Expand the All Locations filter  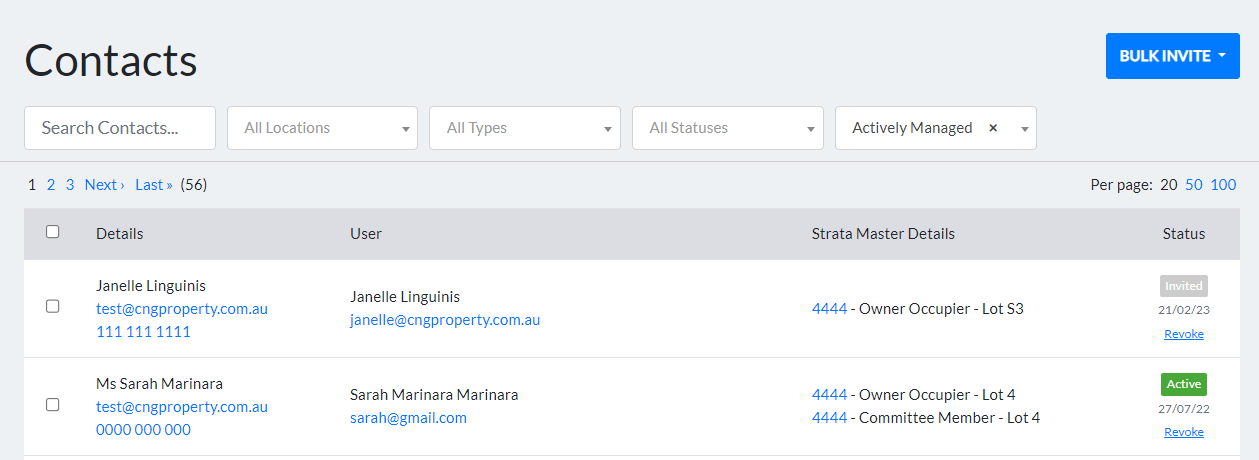[x=323, y=128]
